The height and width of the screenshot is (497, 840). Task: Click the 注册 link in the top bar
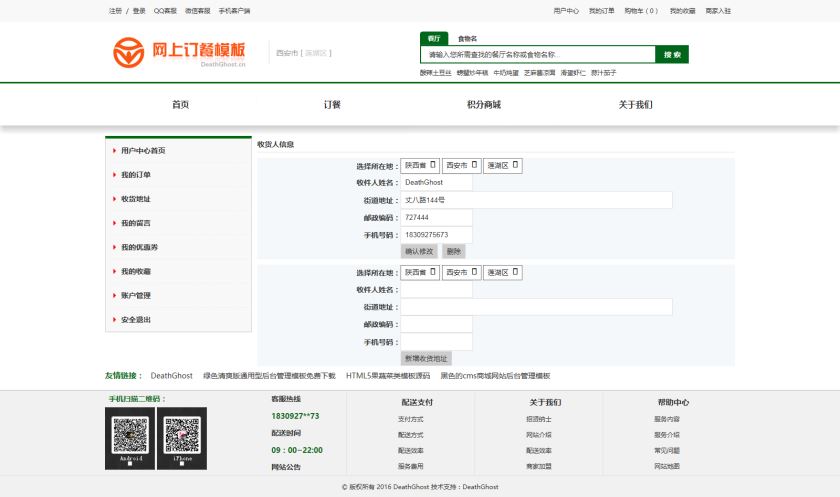pyautogui.click(x=115, y=11)
